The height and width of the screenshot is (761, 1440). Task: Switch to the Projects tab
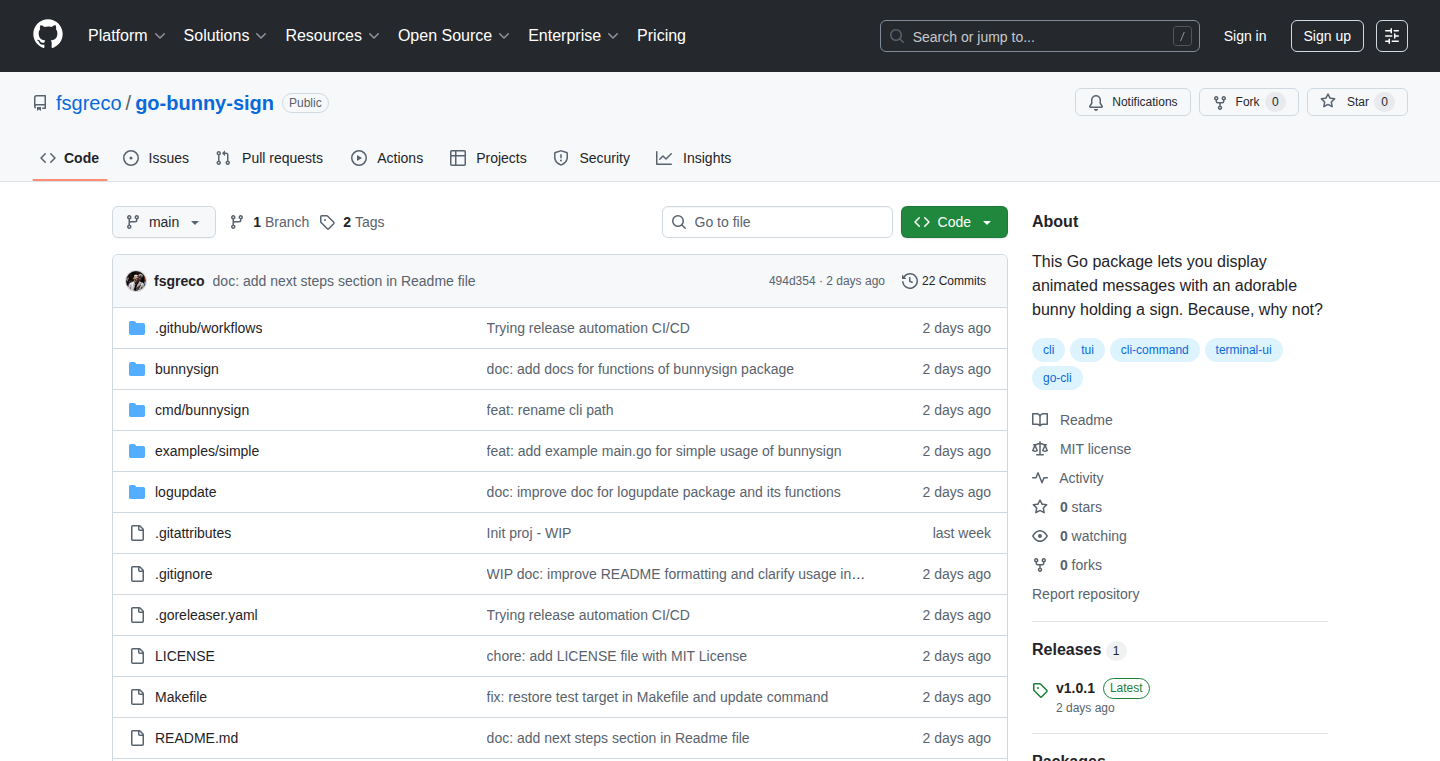point(488,158)
